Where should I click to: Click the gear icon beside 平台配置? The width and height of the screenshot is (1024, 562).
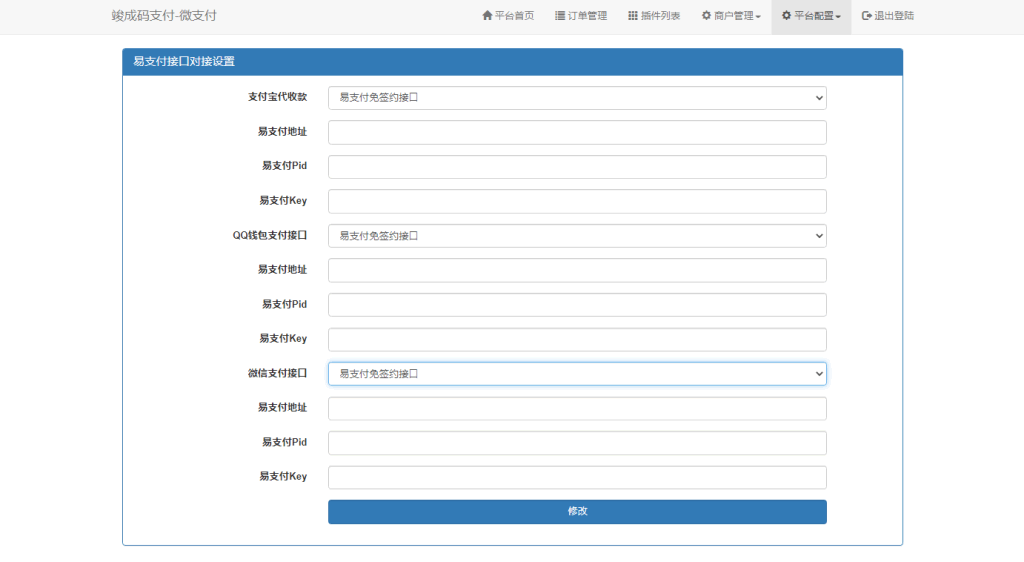pyautogui.click(x=786, y=16)
